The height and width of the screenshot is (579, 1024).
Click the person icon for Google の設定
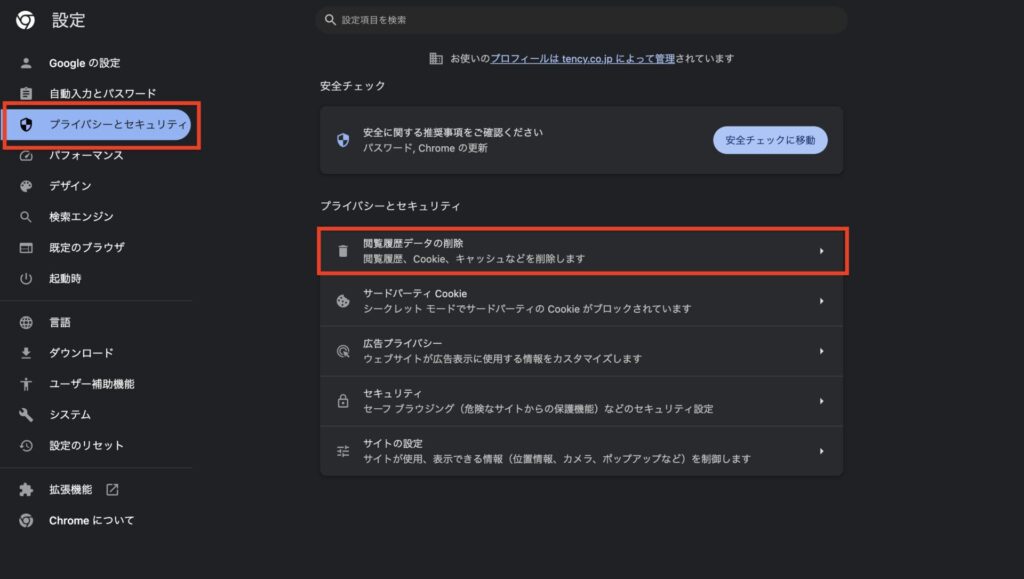[x=27, y=63]
